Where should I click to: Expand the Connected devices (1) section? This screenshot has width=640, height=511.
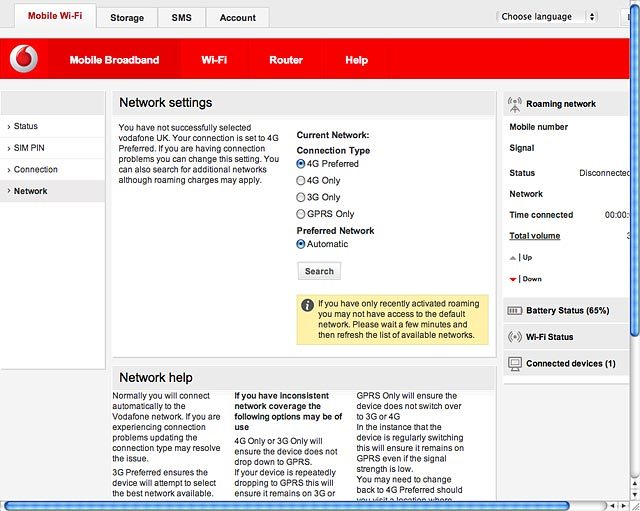click(x=566, y=364)
